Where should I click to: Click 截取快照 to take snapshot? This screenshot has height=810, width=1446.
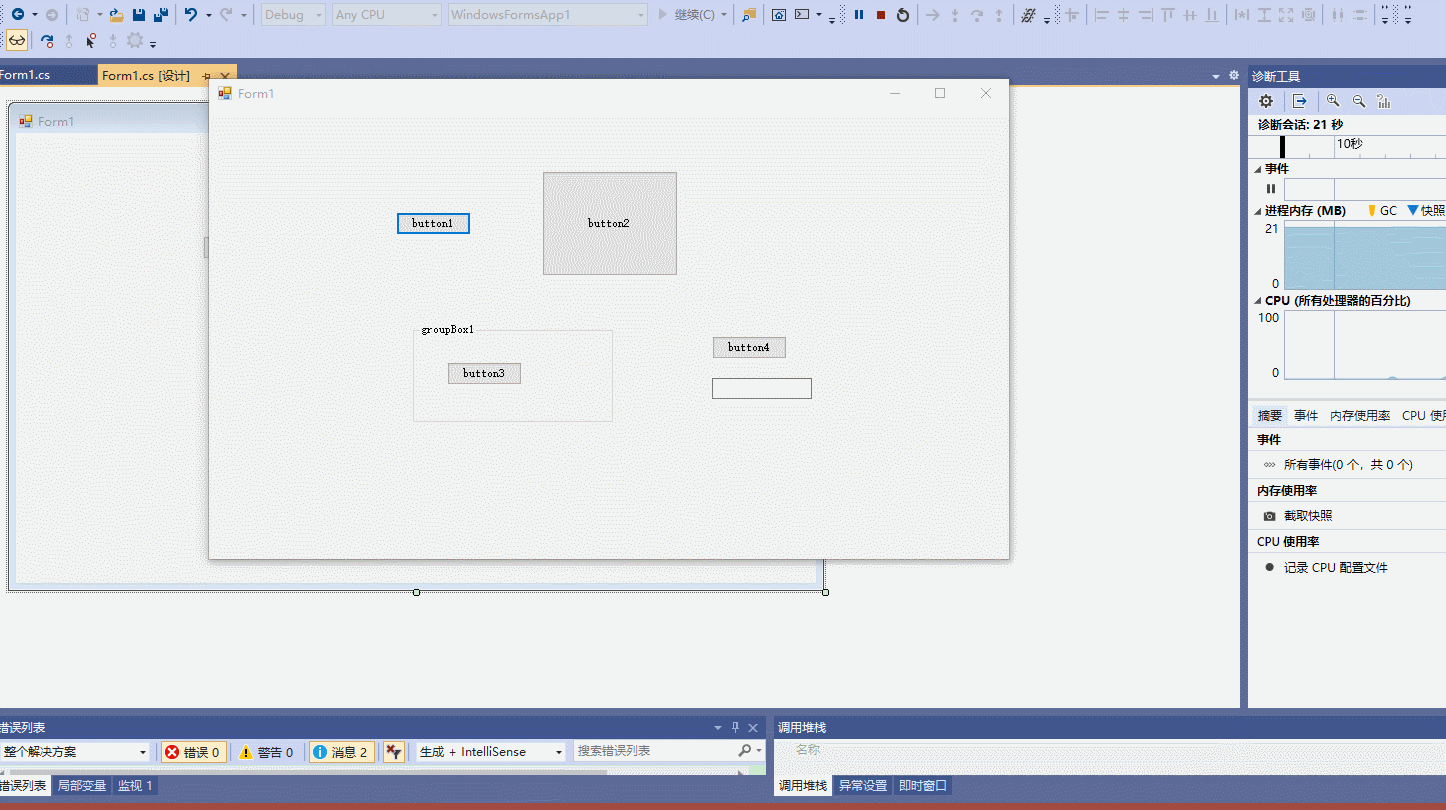pos(1308,516)
